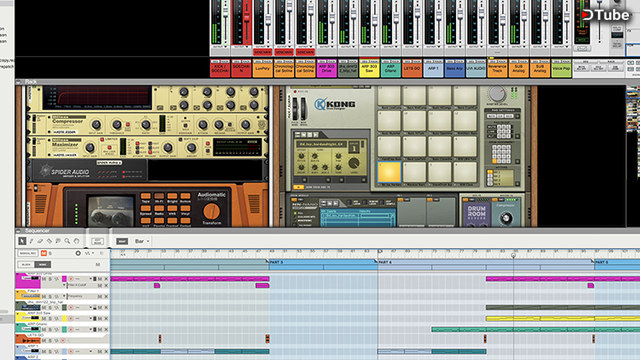Toggle the Snap button in Sequencer toolbar
Screen dimensions: 640x360
122,241
